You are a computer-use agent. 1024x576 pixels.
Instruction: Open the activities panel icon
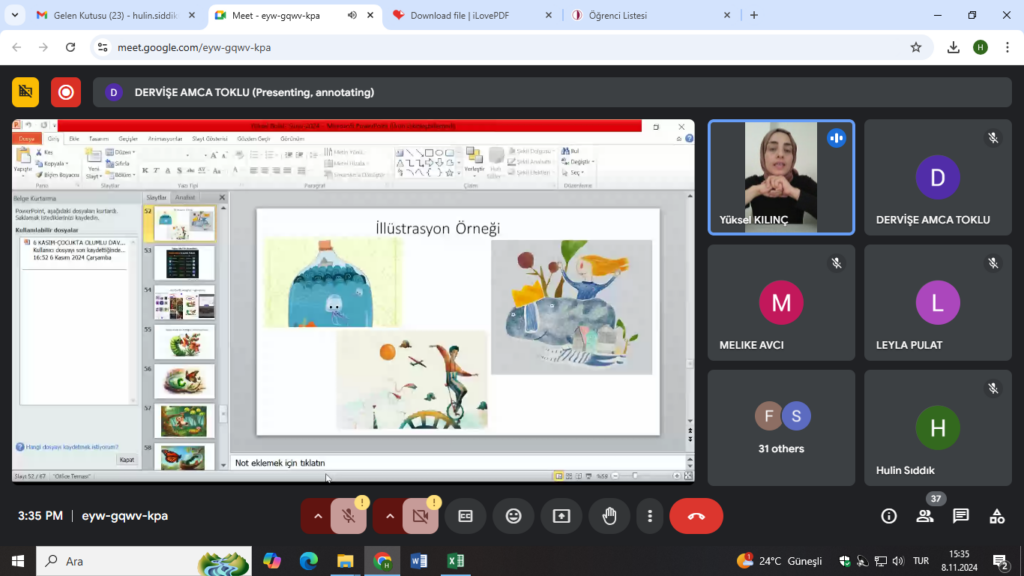996,516
